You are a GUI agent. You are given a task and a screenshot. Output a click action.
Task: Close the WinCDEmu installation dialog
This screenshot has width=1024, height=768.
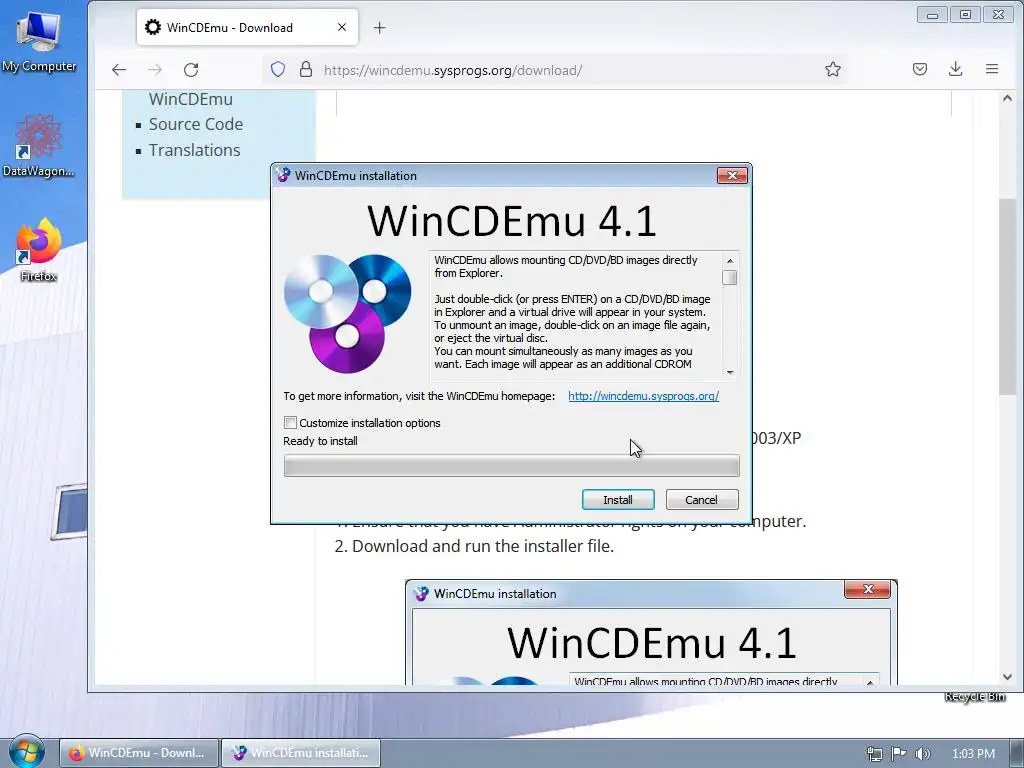[732, 175]
